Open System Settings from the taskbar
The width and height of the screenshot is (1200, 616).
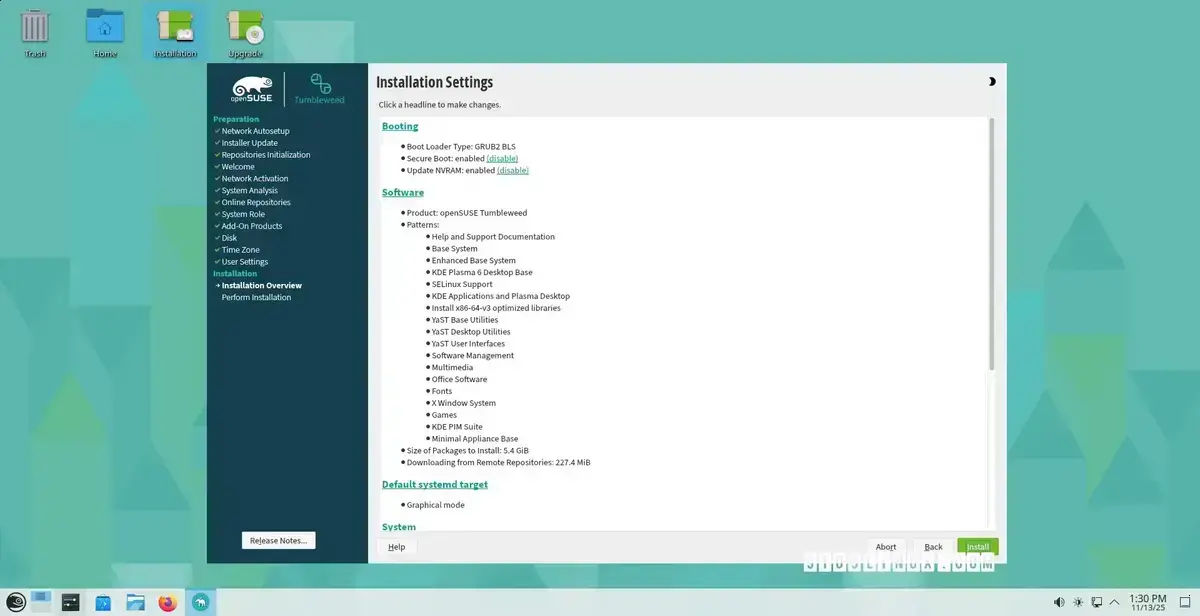[x=71, y=602]
